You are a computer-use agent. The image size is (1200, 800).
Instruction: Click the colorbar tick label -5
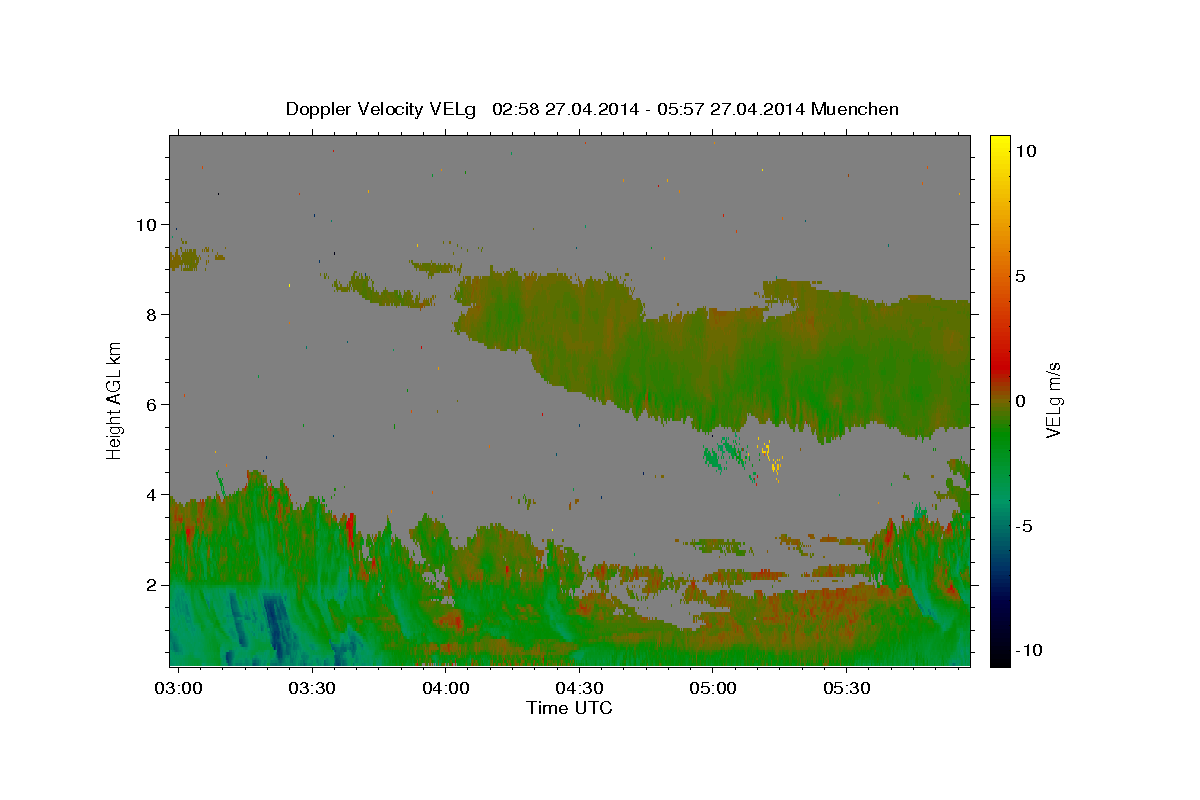coord(1024,526)
